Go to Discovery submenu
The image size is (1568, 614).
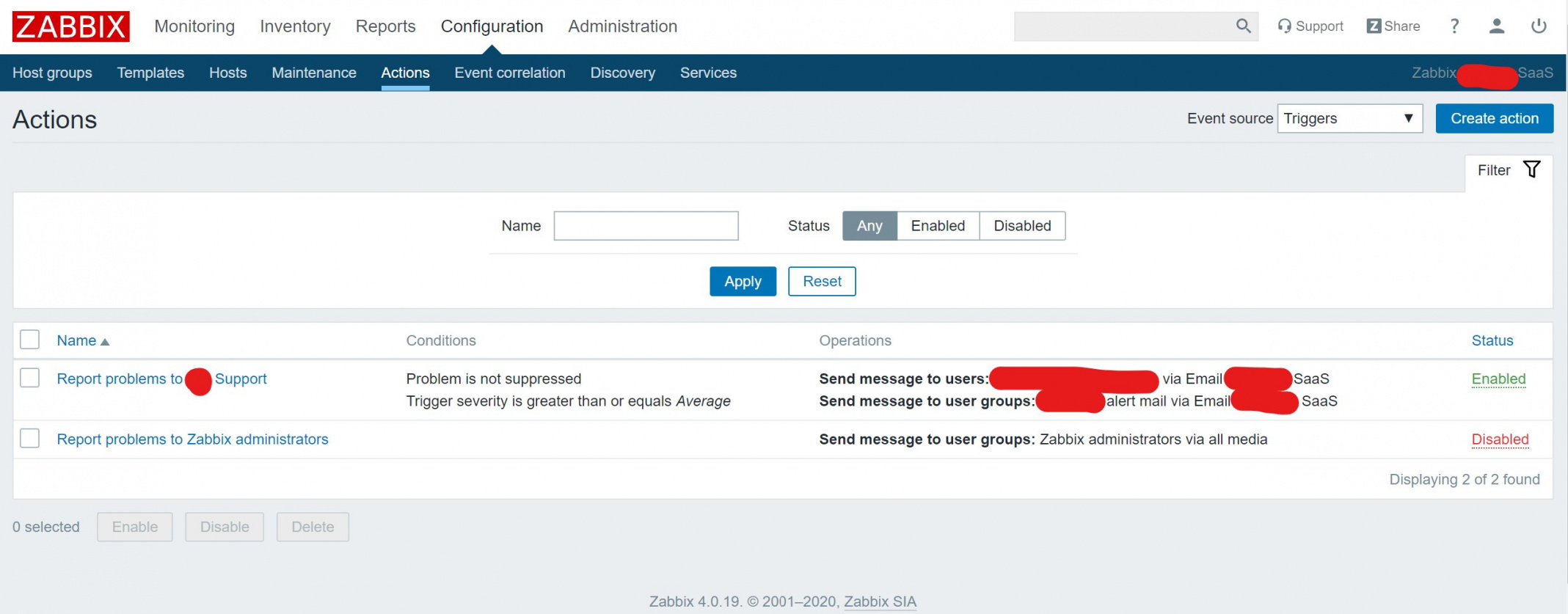coord(623,73)
